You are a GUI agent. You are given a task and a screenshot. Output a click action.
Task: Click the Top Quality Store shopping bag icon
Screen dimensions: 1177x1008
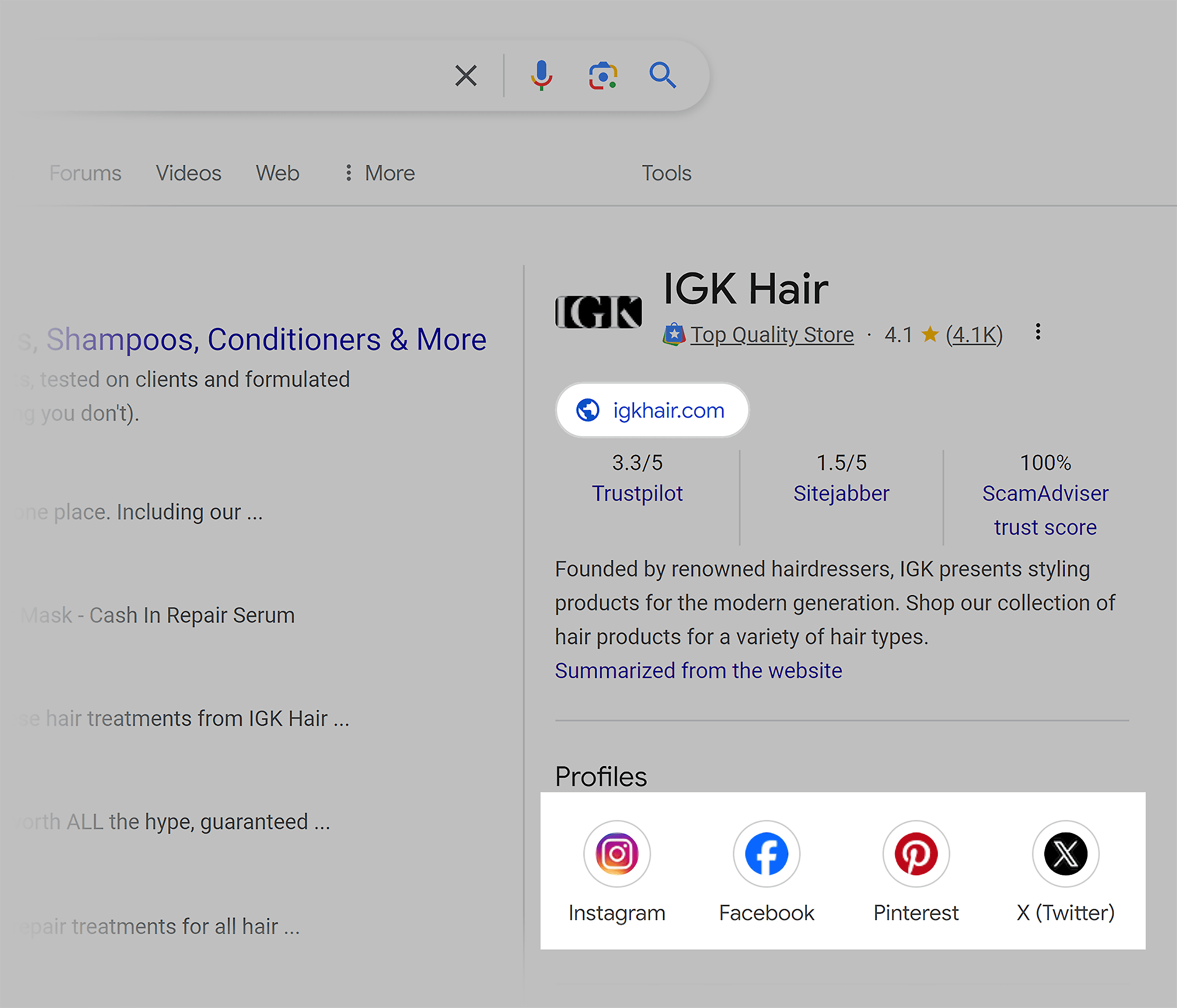pyautogui.click(x=674, y=335)
